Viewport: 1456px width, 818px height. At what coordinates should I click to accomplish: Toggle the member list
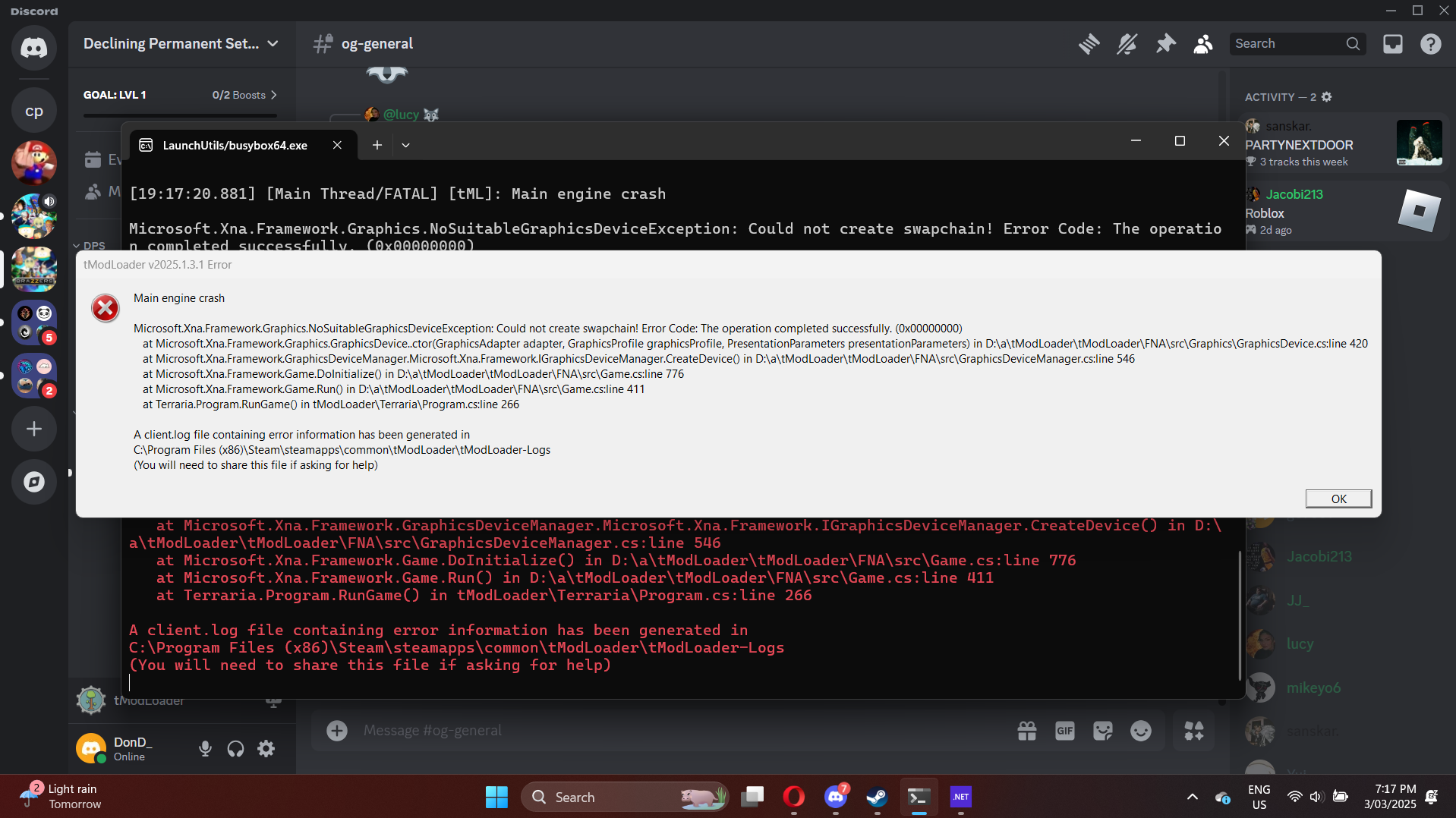click(x=1203, y=44)
